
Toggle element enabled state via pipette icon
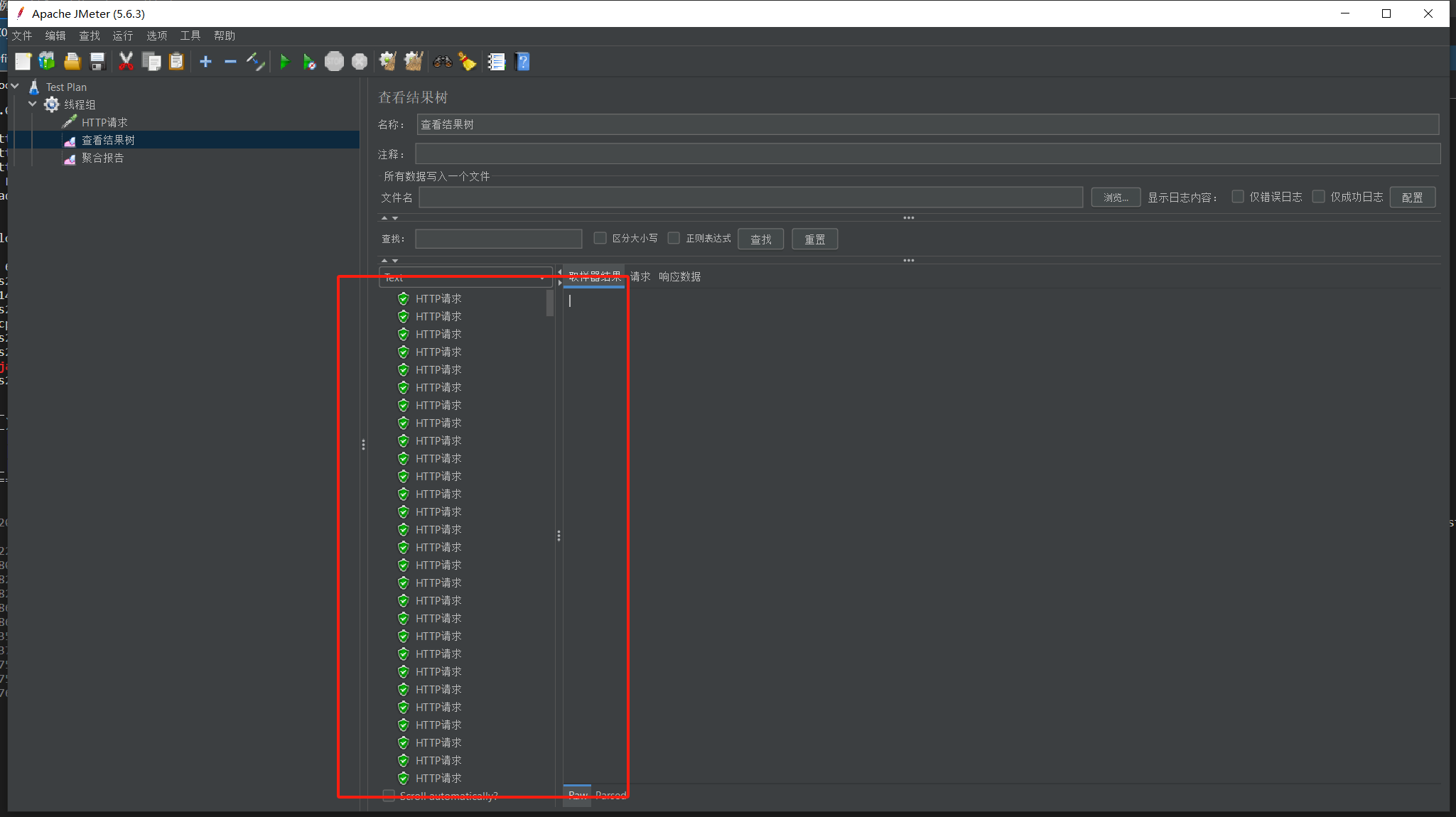click(x=255, y=62)
